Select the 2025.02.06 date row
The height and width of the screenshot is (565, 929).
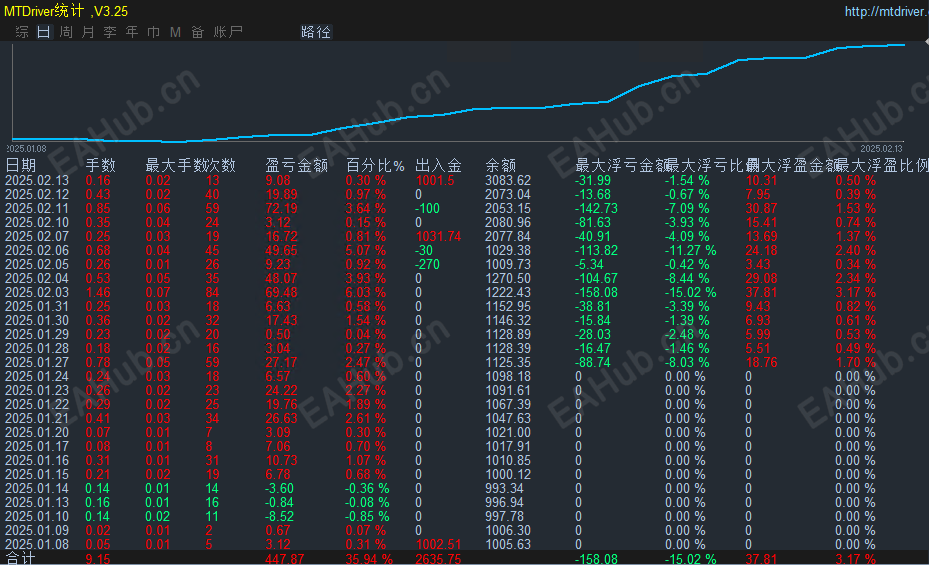(37, 251)
